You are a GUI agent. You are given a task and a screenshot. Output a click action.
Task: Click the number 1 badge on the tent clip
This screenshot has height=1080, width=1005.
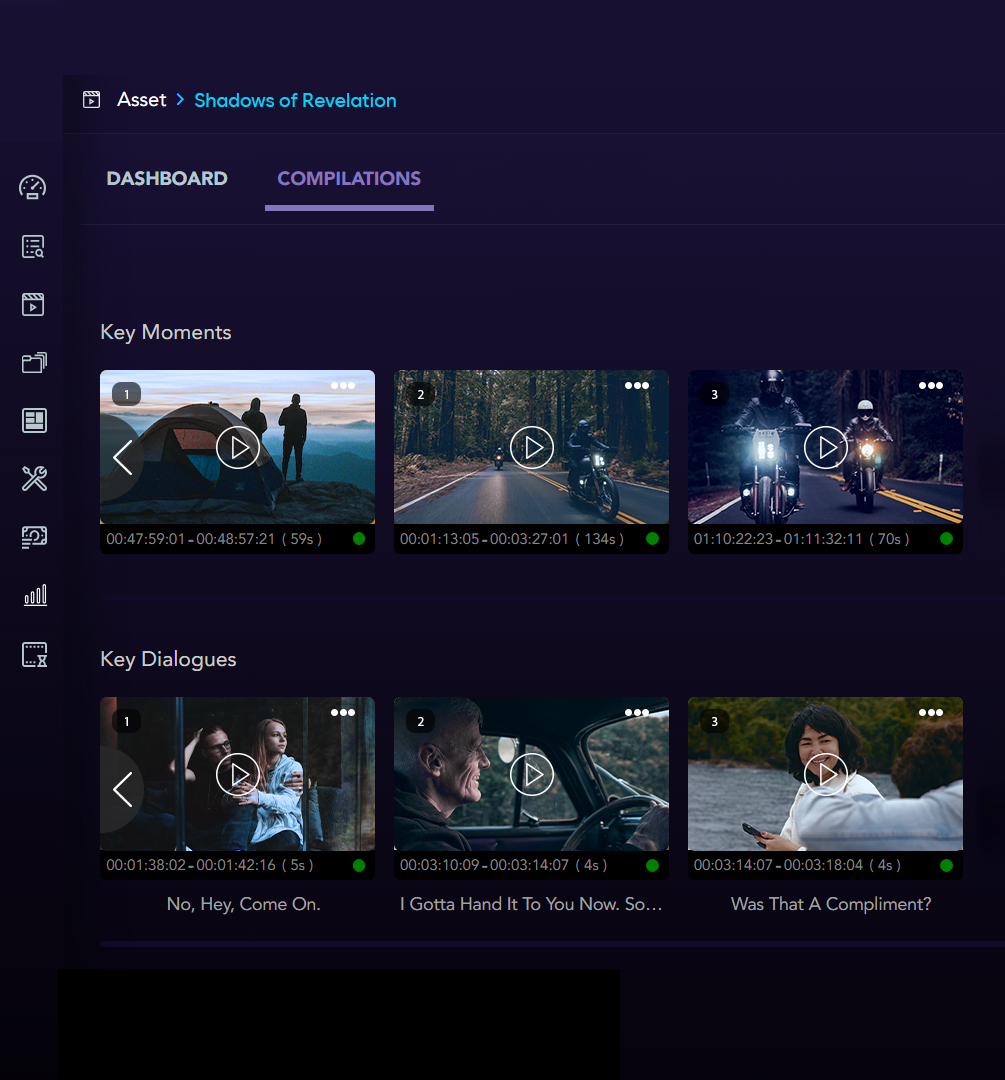(127, 394)
